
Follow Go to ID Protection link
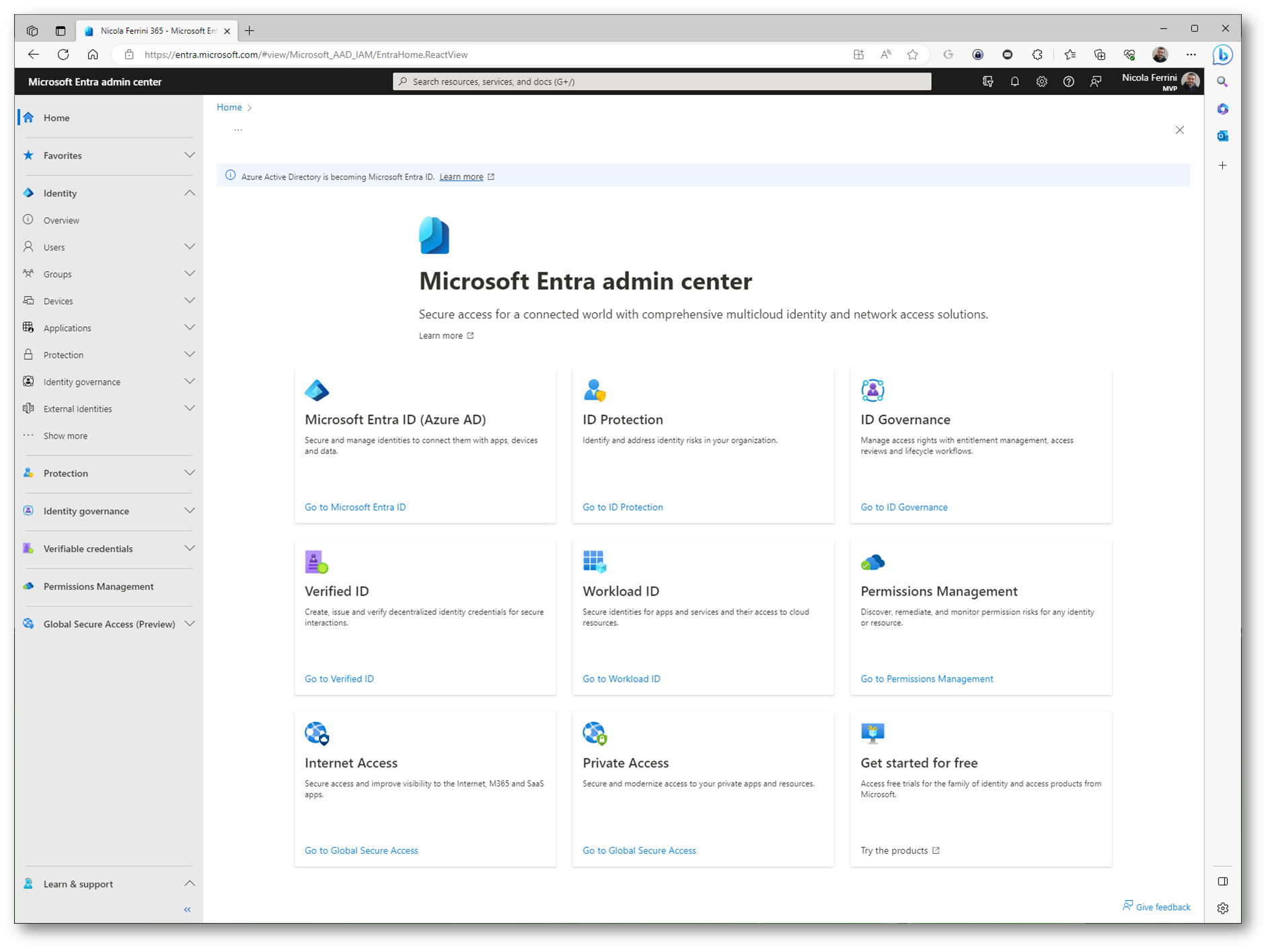point(623,507)
